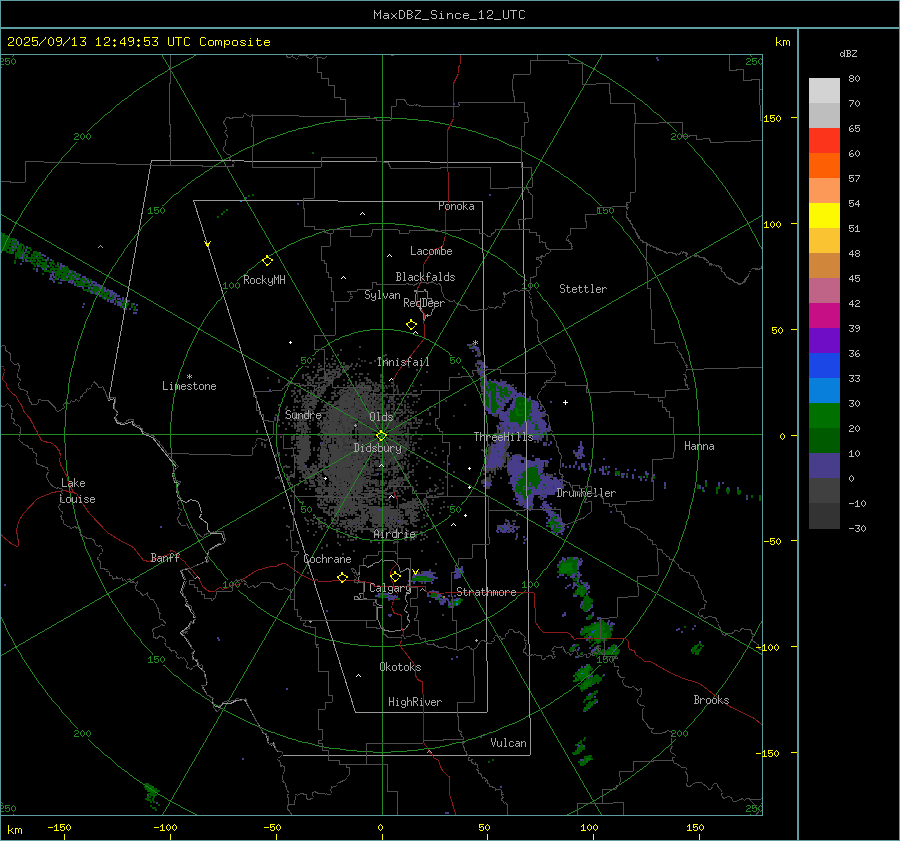The width and height of the screenshot is (900, 841).
Task: Click the yellow diamond marker above Calgary label
Action: (x=395, y=576)
